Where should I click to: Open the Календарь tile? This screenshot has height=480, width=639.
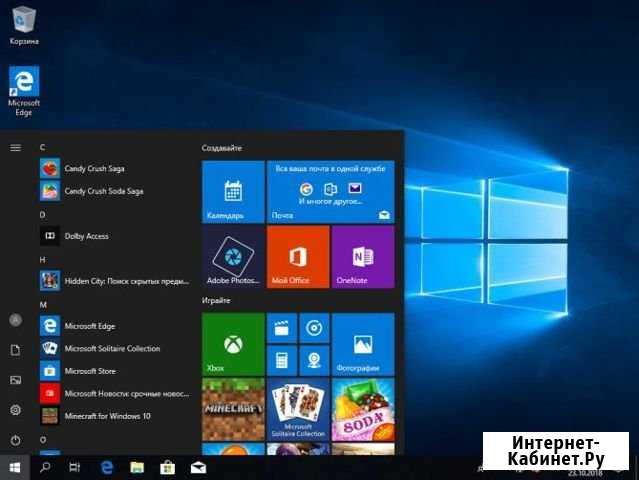pyautogui.click(x=233, y=192)
